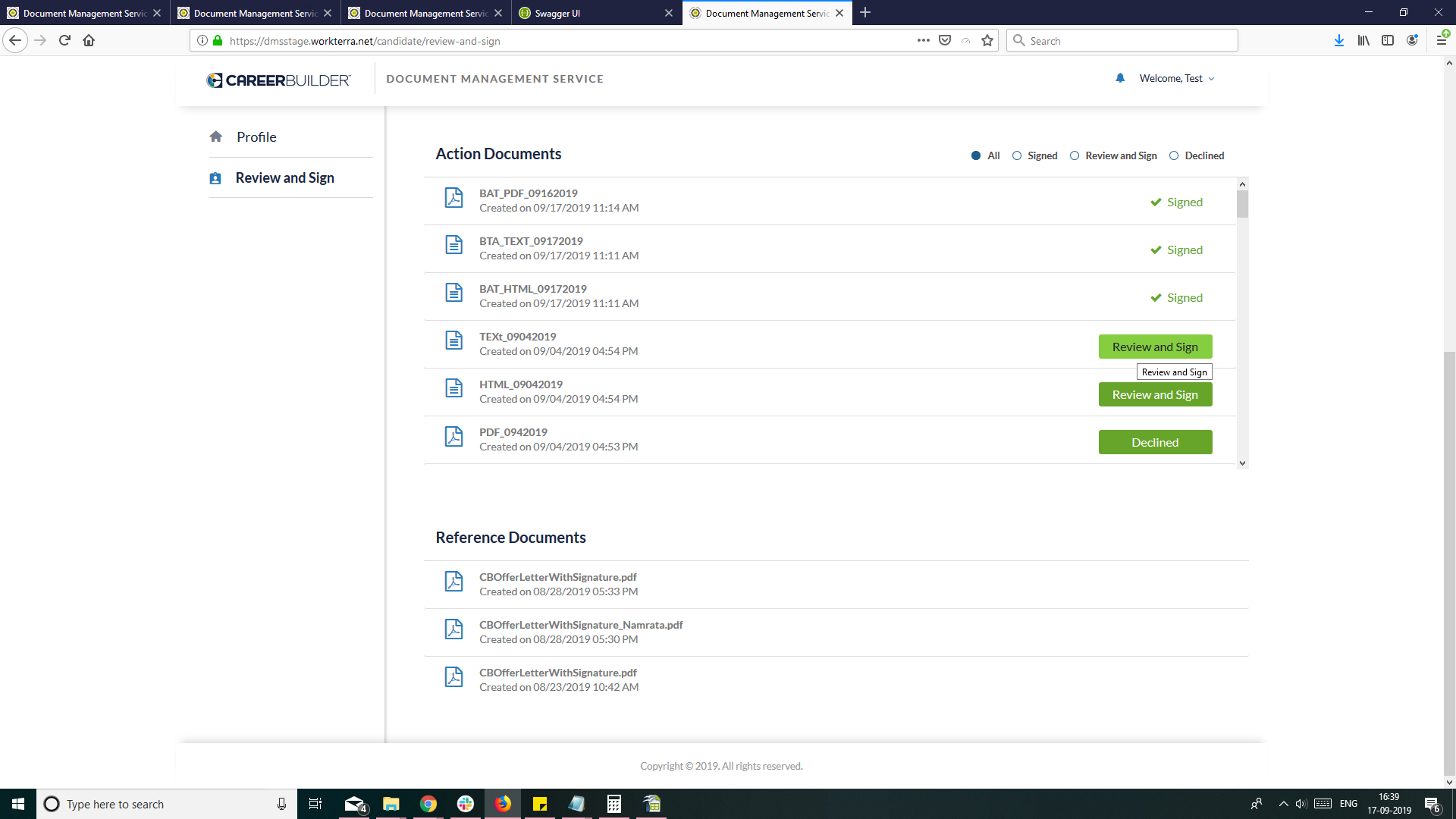The image size is (1456, 819).
Task: Click the Declined button for PDF_0942019
Action: 1155,442
